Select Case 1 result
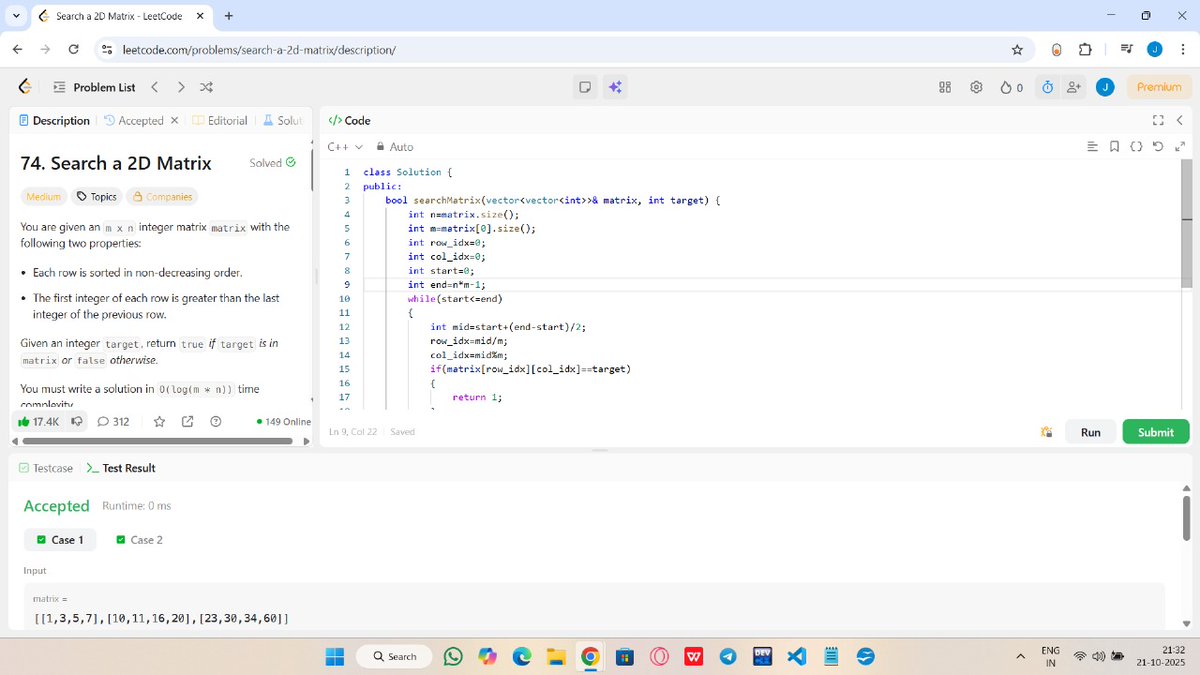The height and width of the screenshot is (675, 1200). (60, 540)
